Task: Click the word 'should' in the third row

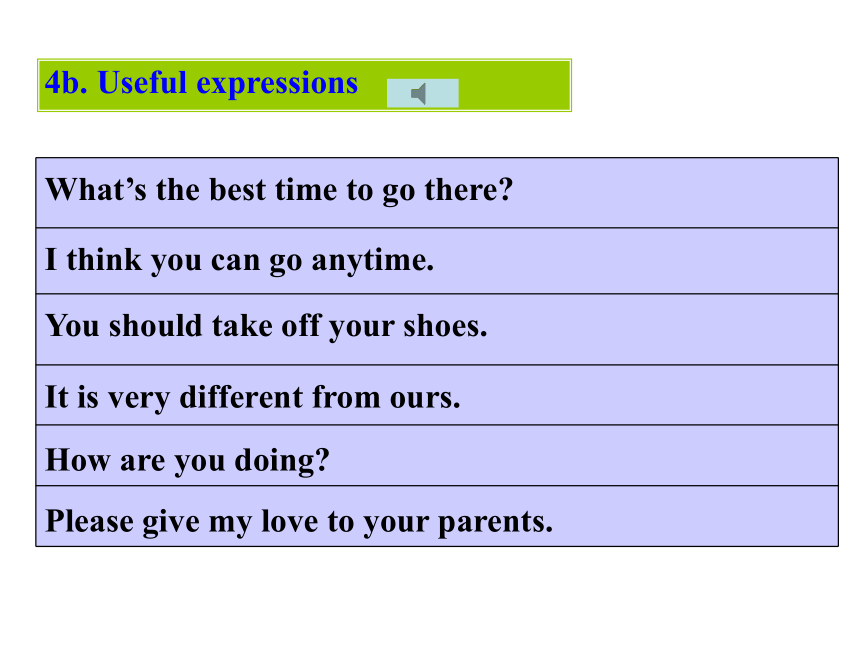Action: [x=156, y=325]
